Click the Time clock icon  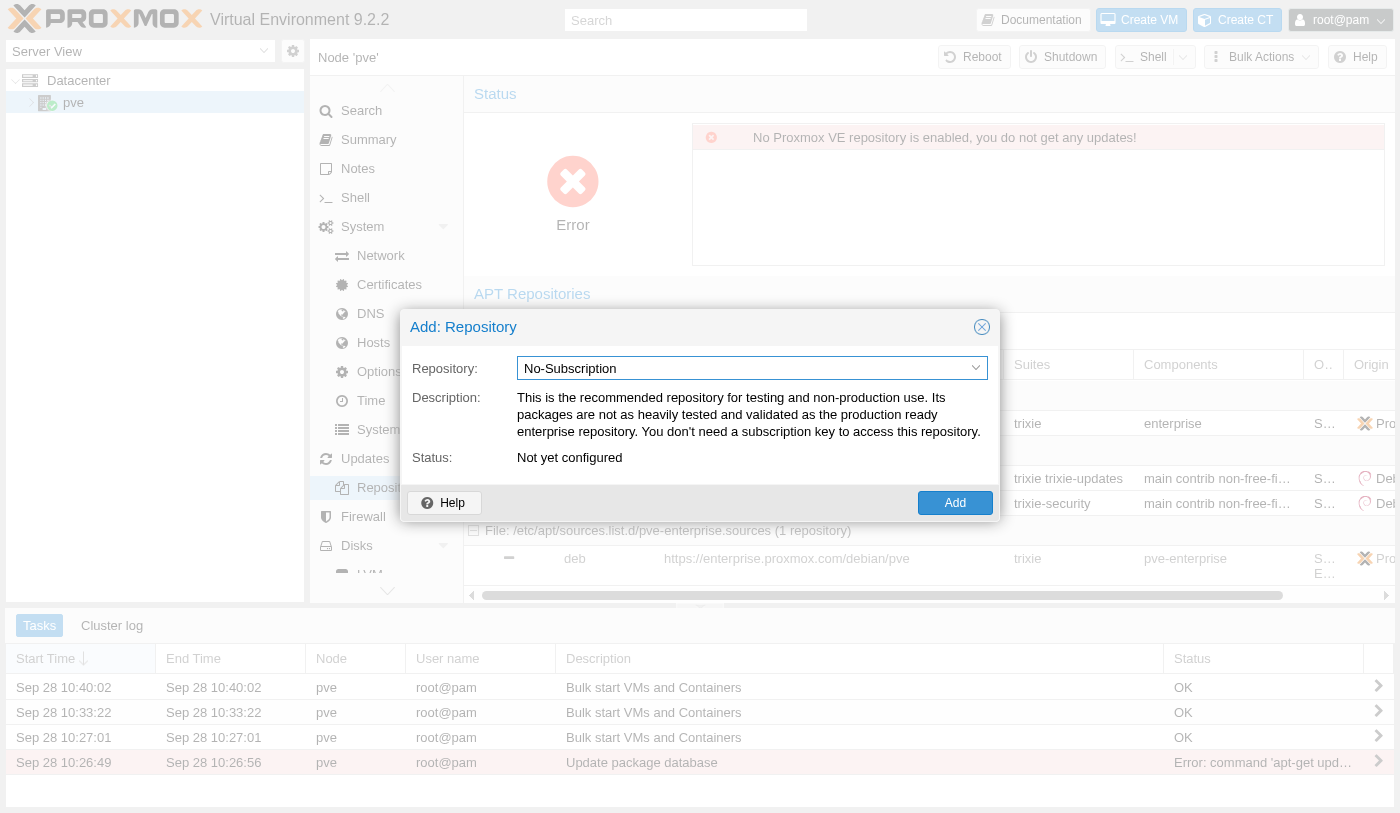pyautogui.click(x=342, y=401)
